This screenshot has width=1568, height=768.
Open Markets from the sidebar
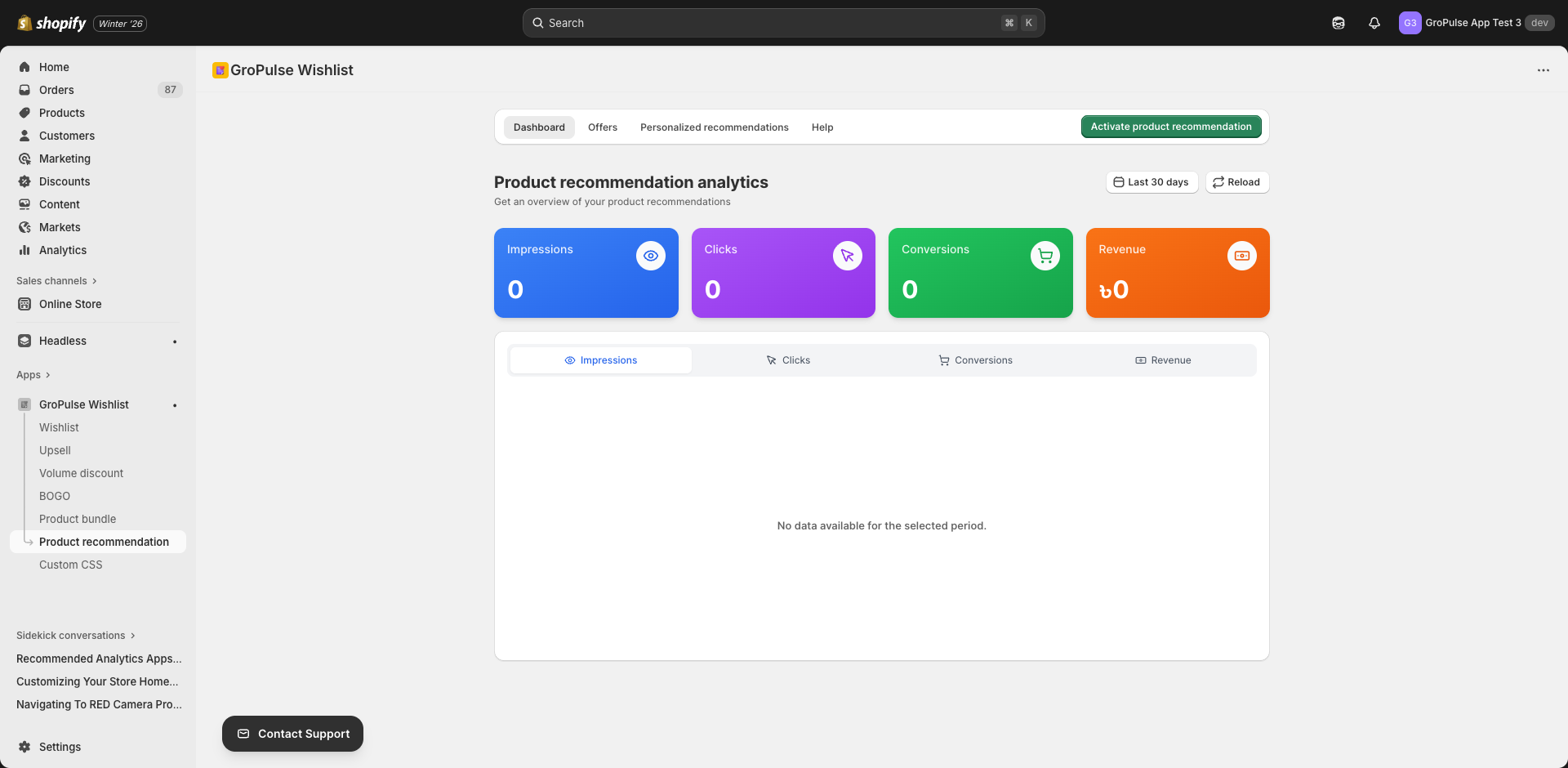pyautogui.click(x=60, y=227)
